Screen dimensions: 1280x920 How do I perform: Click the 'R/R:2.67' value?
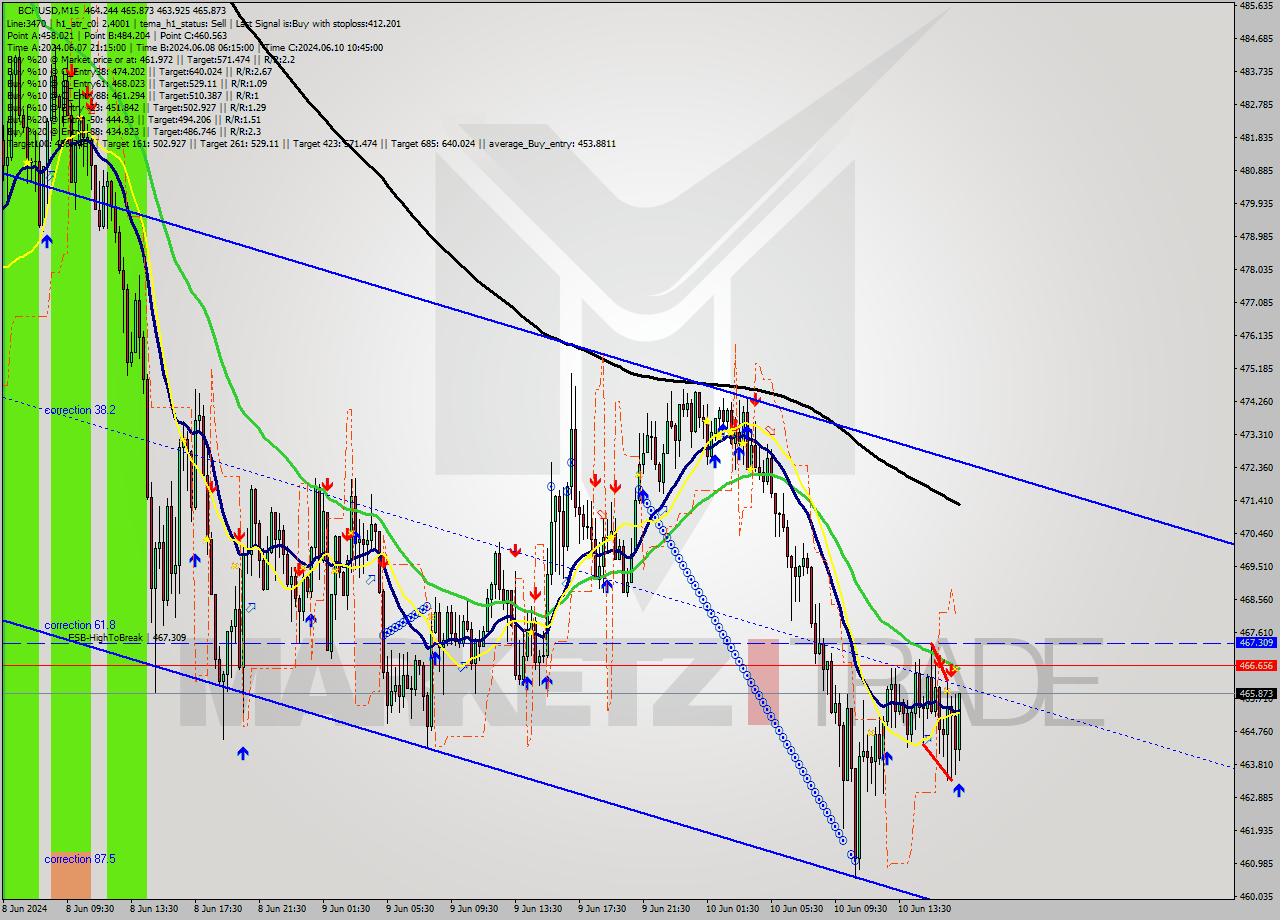tap(253, 71)
